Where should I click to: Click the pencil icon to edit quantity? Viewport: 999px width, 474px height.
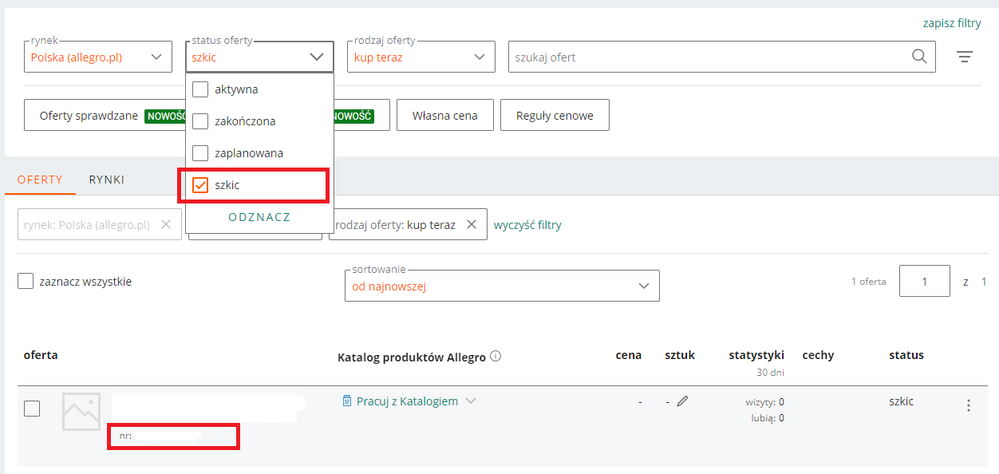[x=683, y=402]
